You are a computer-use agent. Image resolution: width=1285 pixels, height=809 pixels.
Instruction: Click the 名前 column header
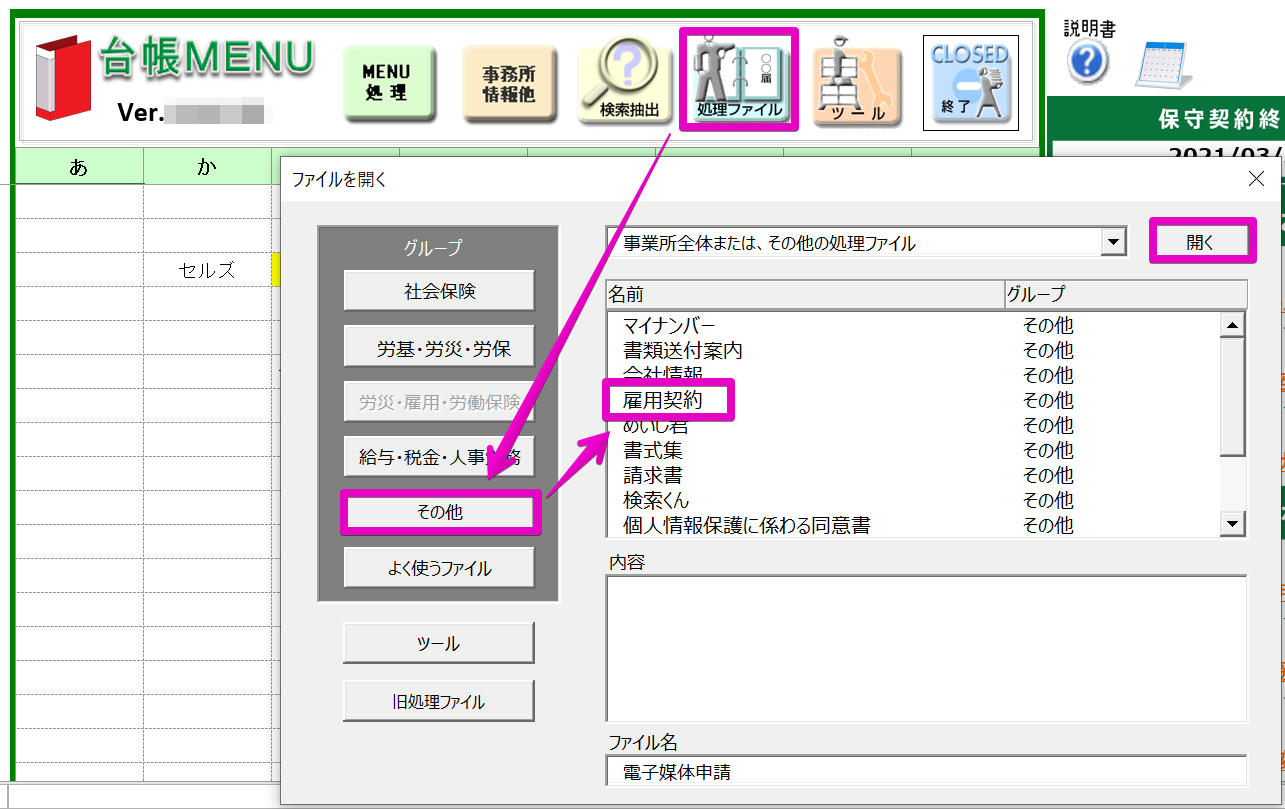click(x=805, y=294)
